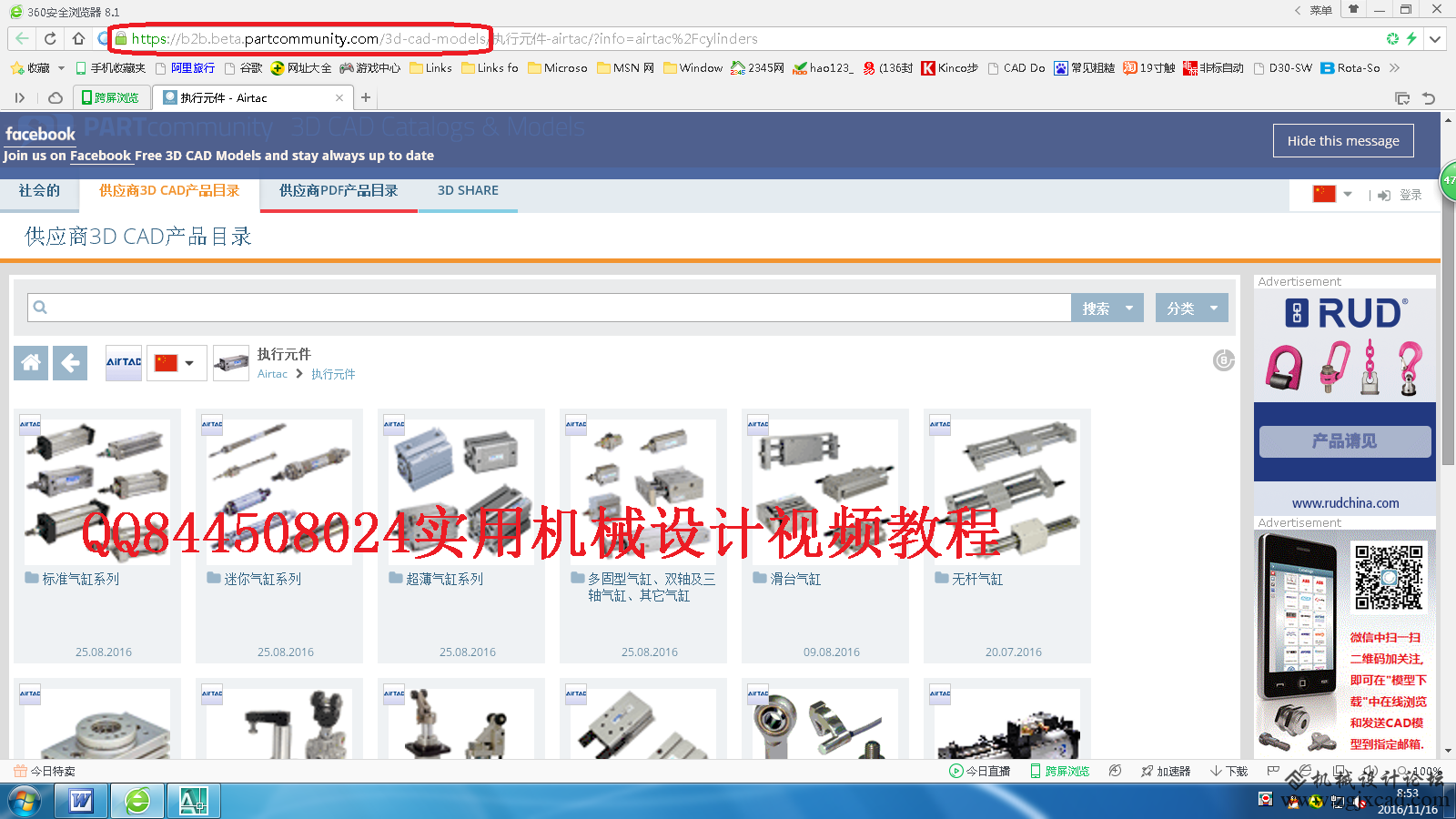Open 游戏中心 bookmark
Viewport: 1456px width, 819px height.
click(369, 67)
